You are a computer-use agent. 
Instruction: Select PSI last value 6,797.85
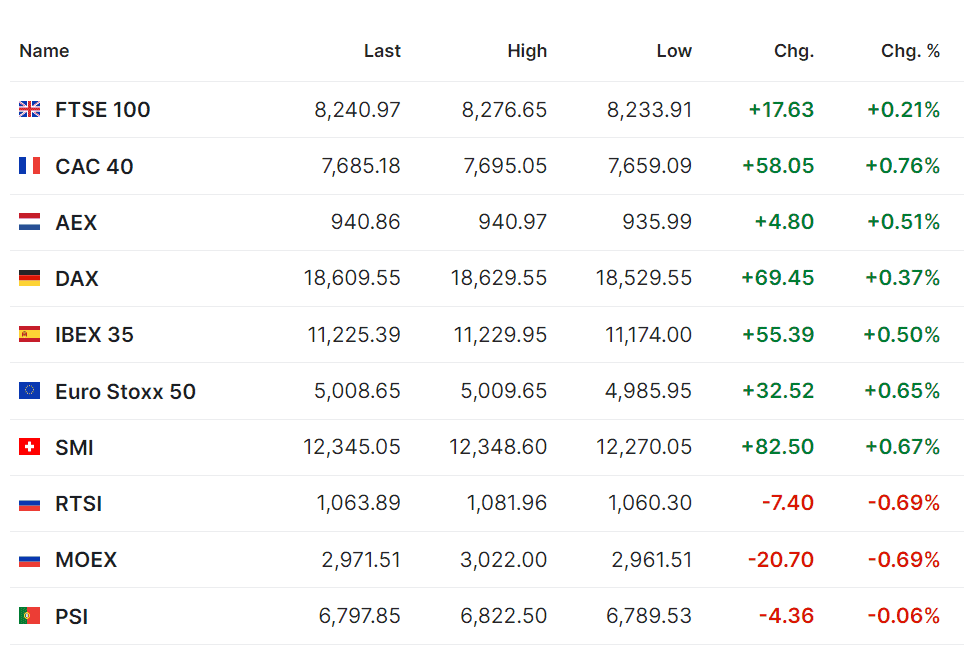click(360, 616)
